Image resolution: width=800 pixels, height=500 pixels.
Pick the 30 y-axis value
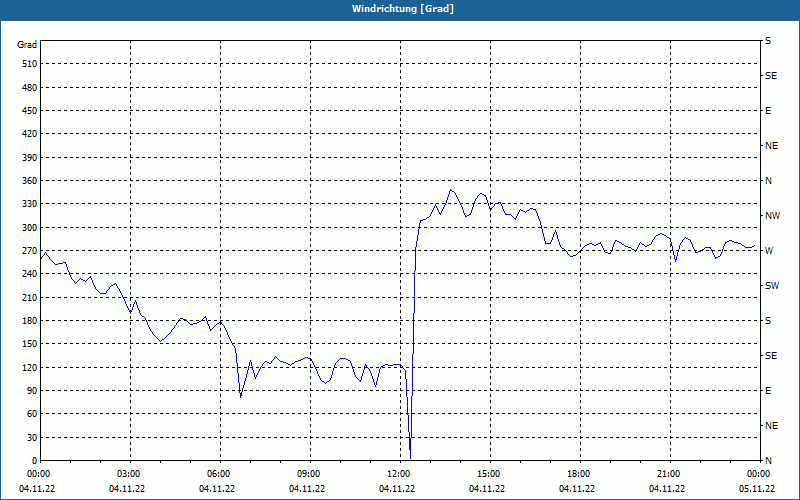tap(32, 437)
